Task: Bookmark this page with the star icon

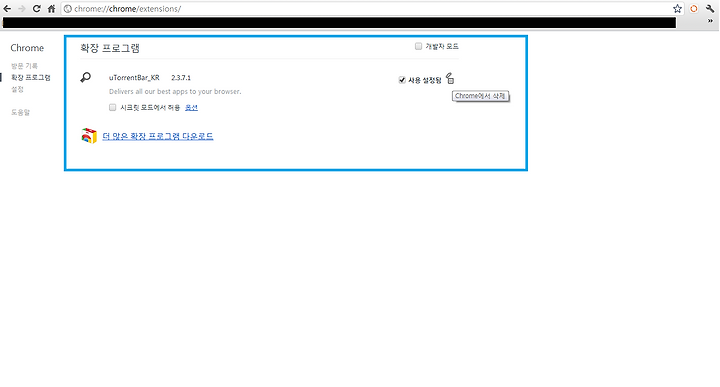Action: tap(677, 9)
